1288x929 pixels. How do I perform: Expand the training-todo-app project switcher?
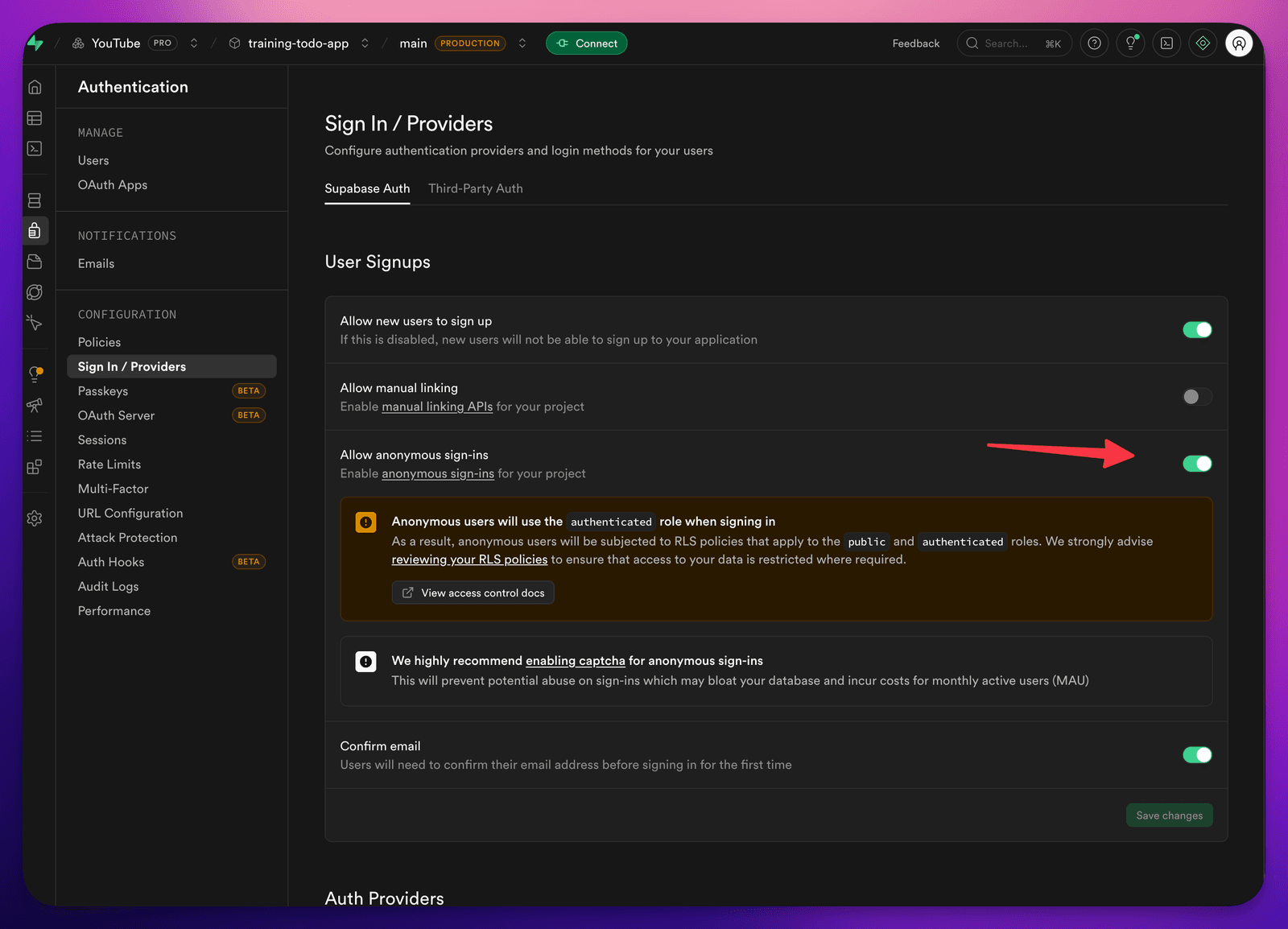[x=365, y=43]
